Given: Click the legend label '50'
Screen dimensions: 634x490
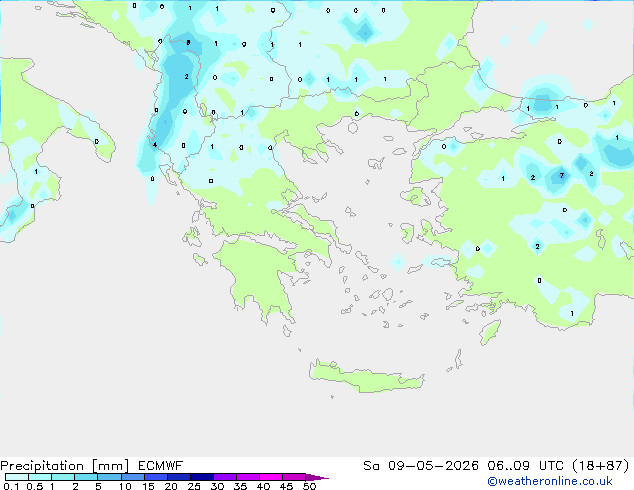Looking at the screenshot, I should 309,486.
